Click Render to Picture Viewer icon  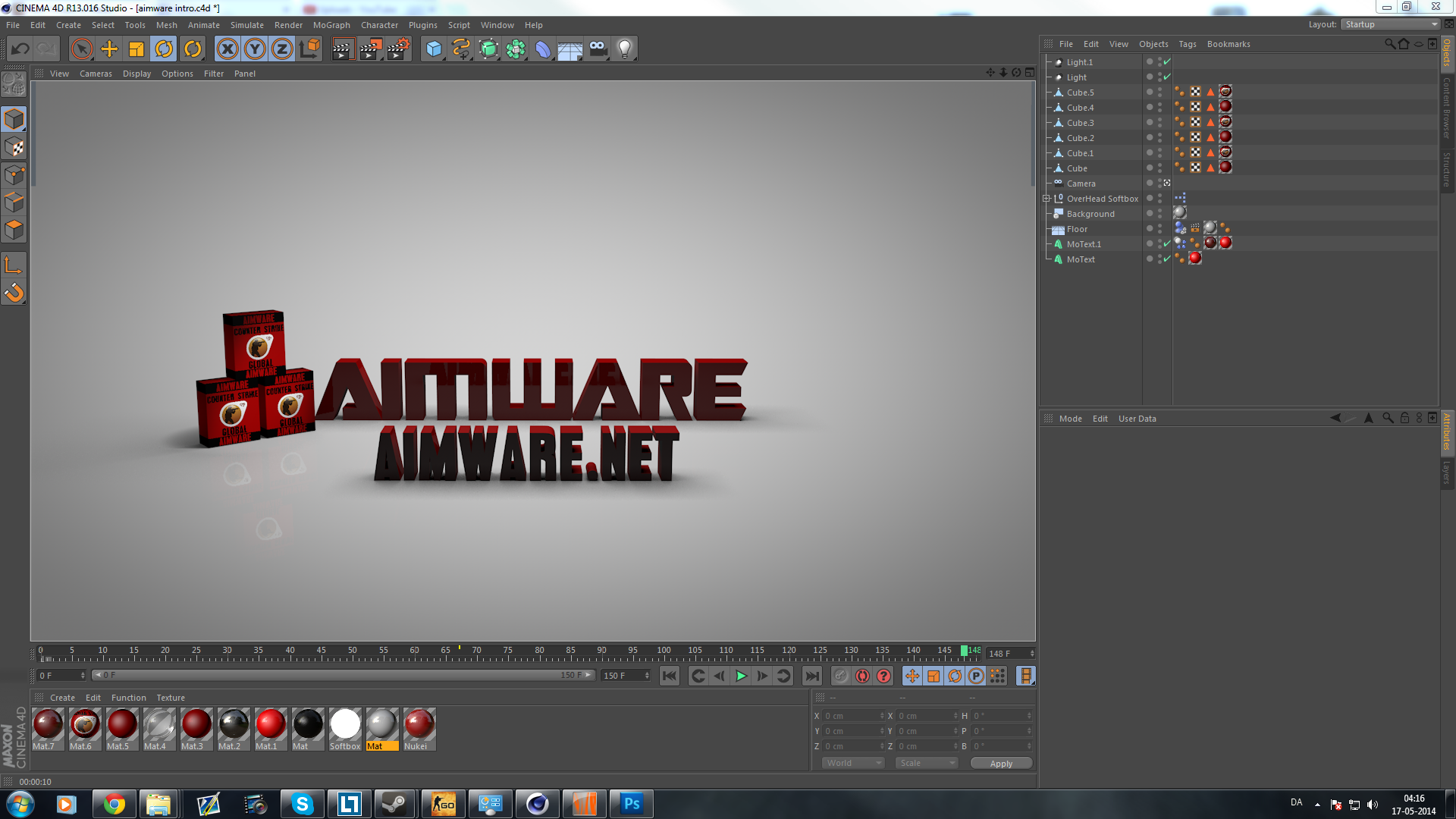(370, 49)
